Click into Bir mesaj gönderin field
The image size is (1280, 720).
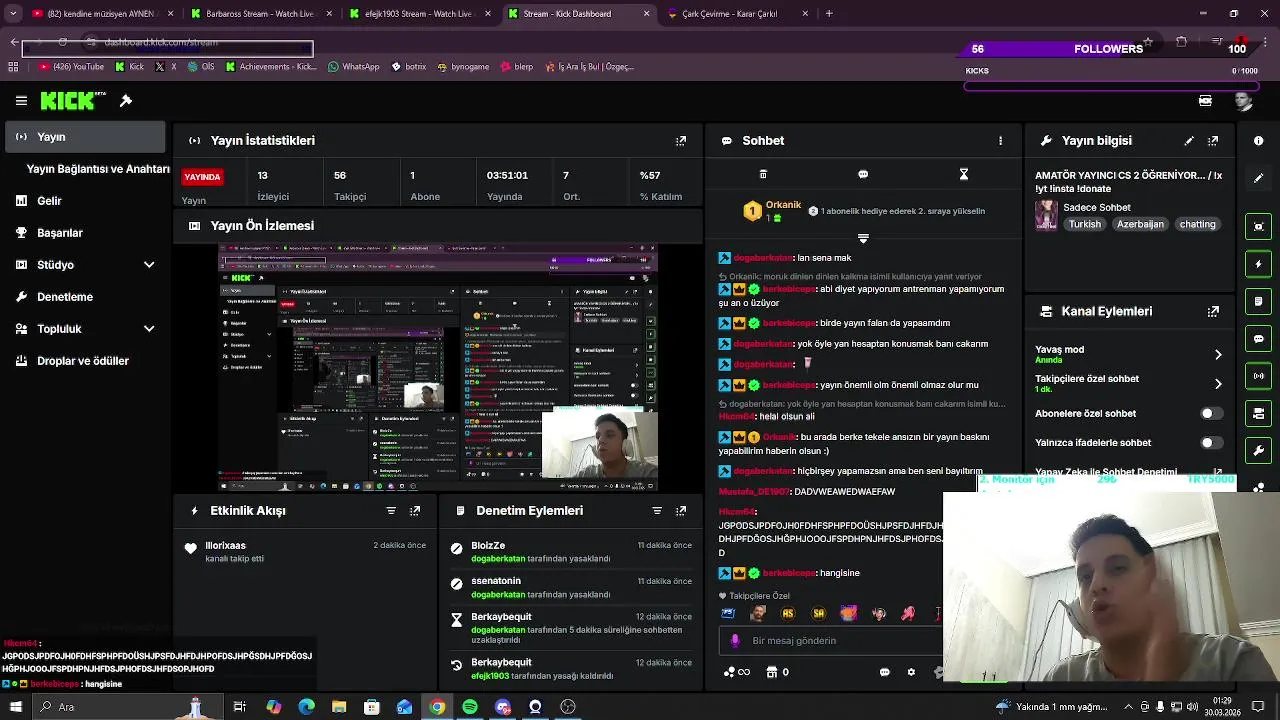[x=830, y=641]
